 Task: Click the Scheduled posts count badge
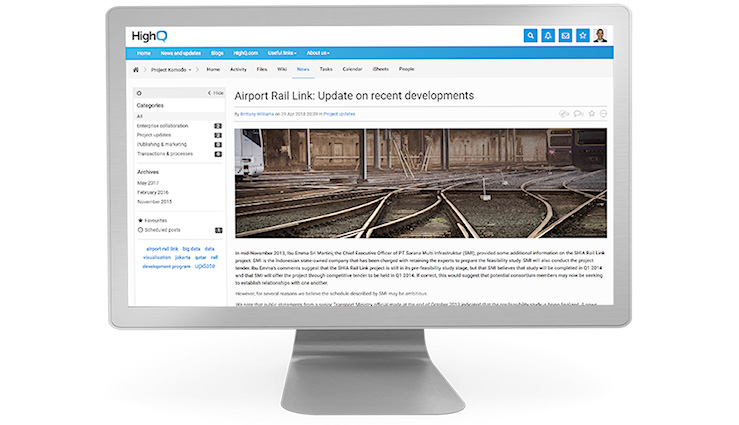click(219, 230)
